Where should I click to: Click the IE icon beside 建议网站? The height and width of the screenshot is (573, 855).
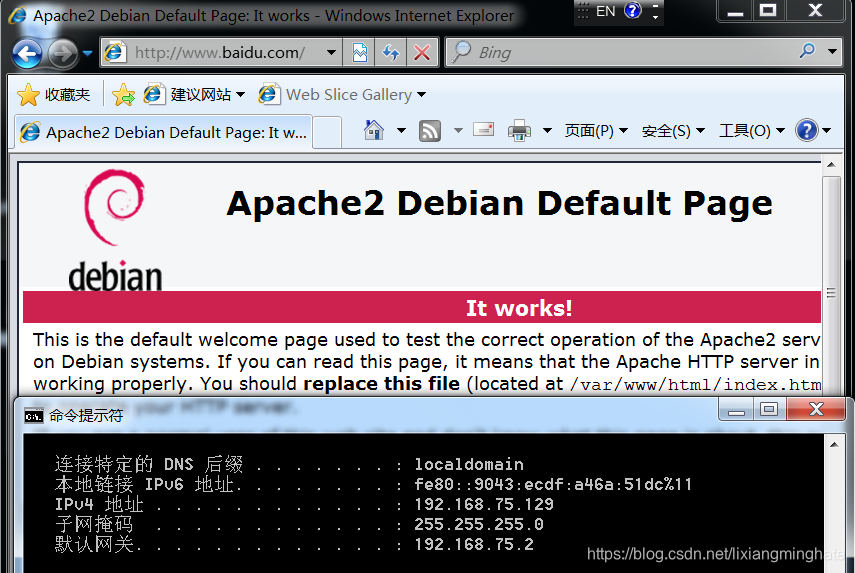(154, 94)
